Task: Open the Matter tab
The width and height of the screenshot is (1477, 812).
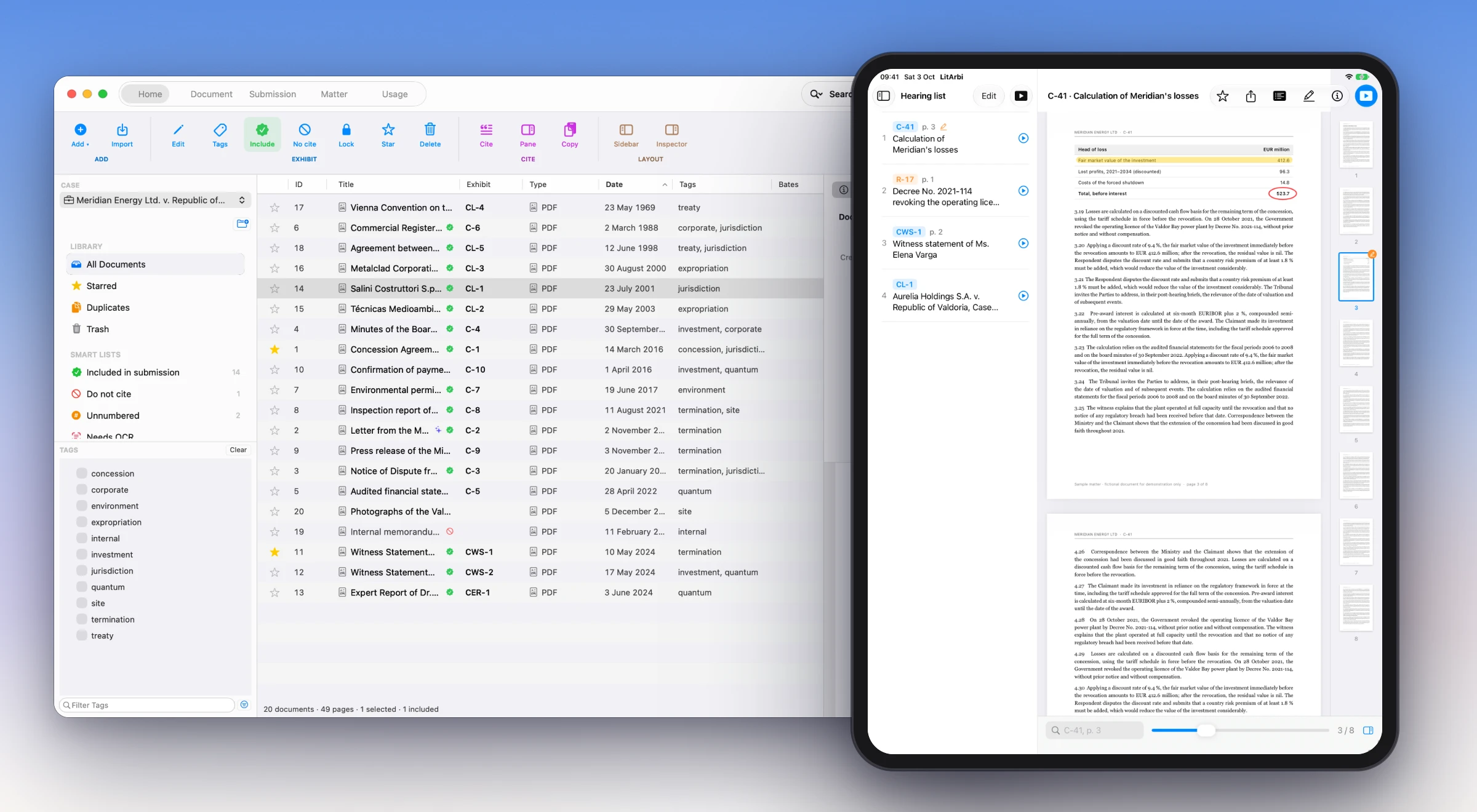Action: click(334, 94)
